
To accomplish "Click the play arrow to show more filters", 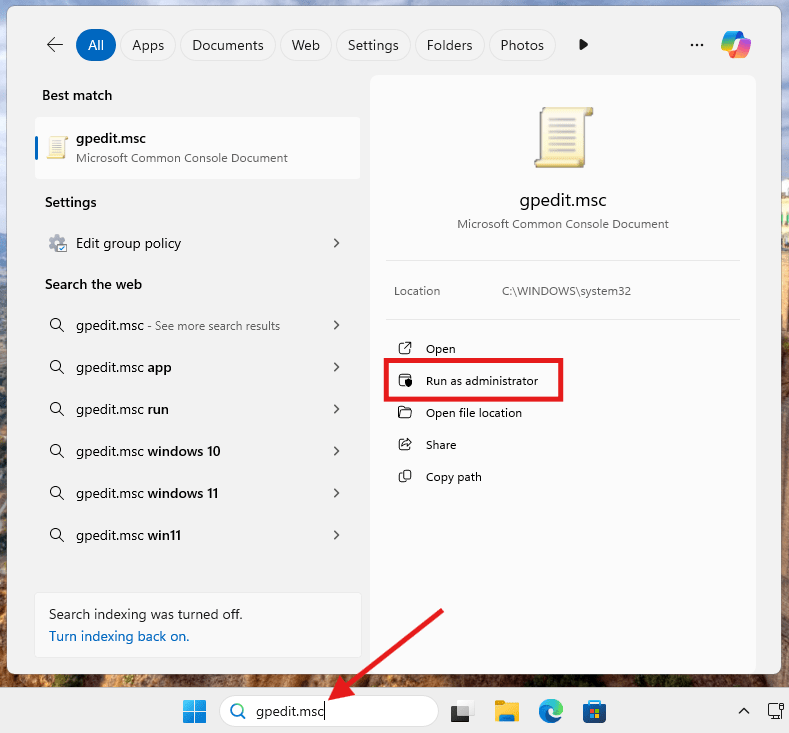I will tap(583, 45).
